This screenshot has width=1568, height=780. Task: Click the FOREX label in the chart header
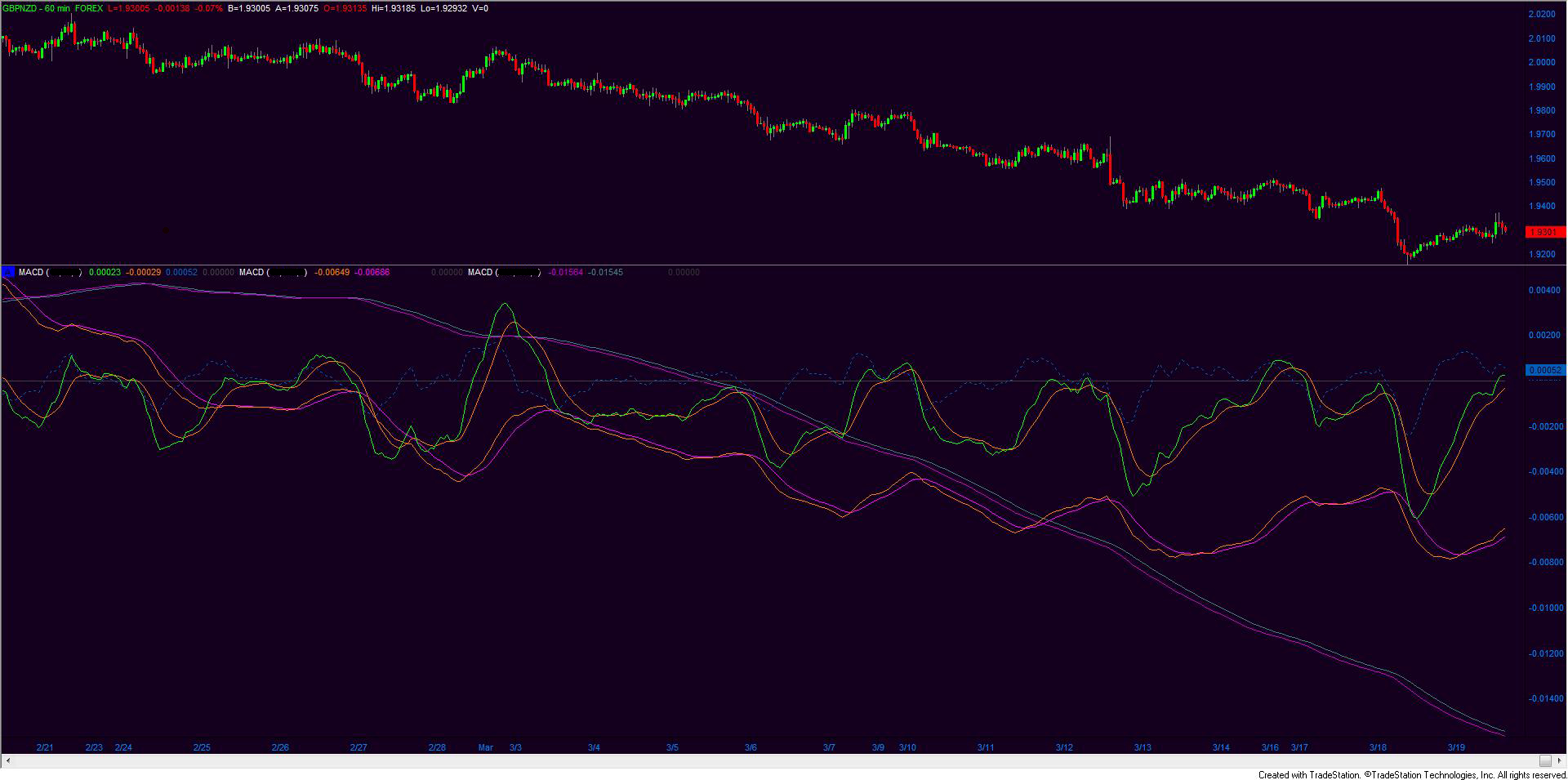[x=89, y=8]
